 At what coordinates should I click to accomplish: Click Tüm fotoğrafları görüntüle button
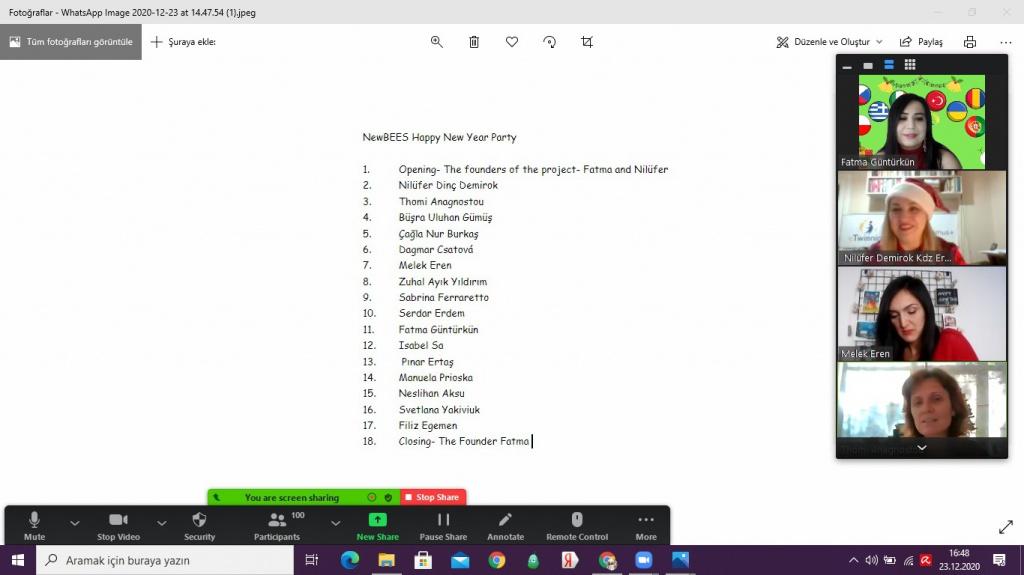(71, 42)
